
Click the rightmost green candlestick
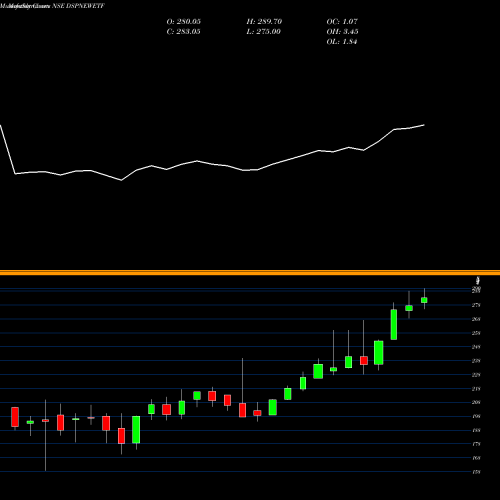424,300
